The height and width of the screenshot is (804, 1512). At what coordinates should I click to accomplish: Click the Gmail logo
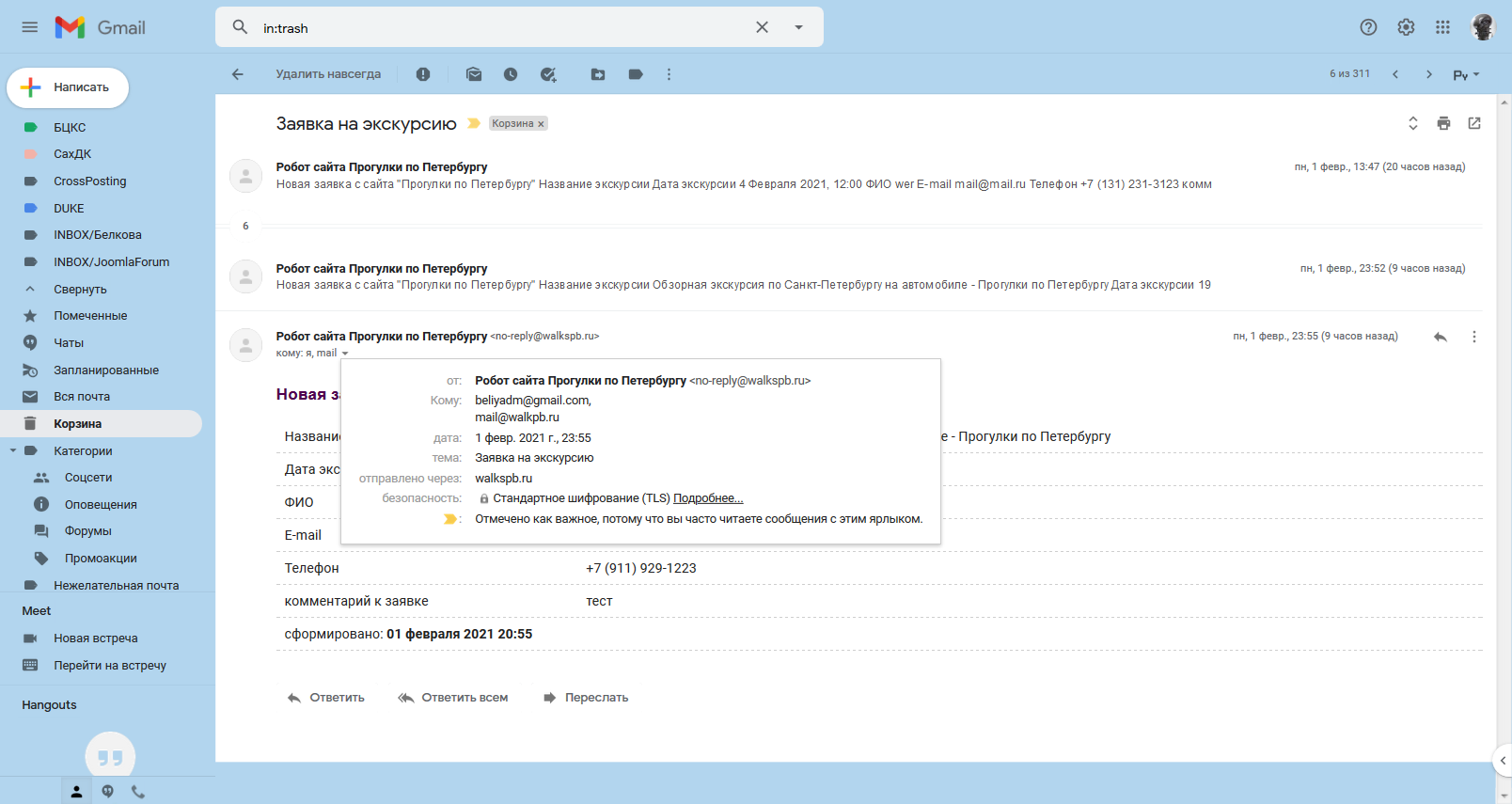pyautogui.click(x=100, y=27)
